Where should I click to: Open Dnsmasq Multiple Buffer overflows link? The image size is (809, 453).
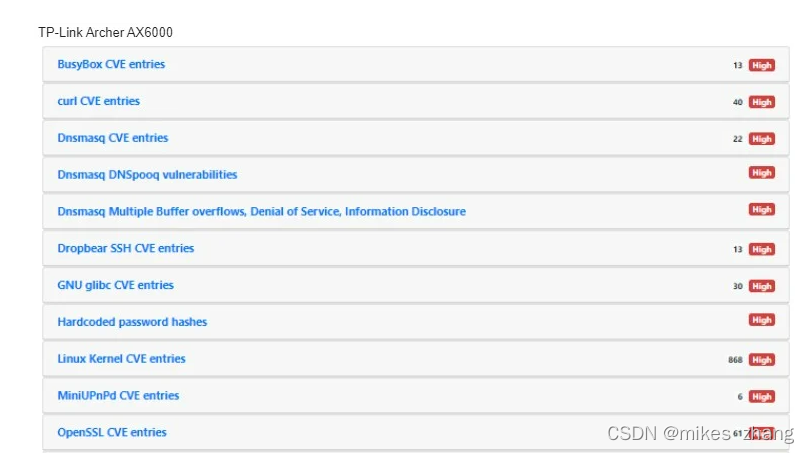click(261, 212)
